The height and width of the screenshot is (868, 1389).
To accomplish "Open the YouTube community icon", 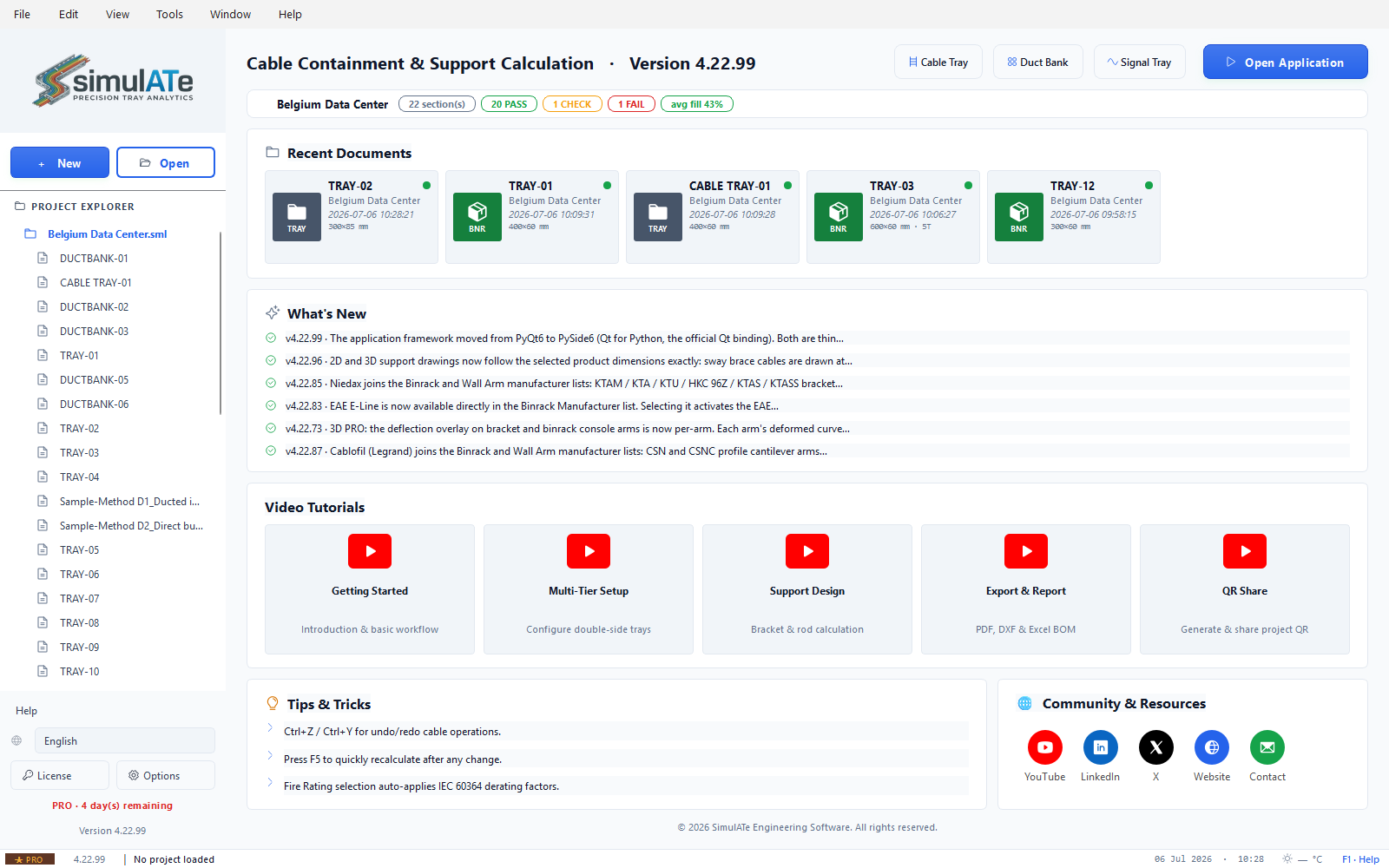I will [1045, 747].
